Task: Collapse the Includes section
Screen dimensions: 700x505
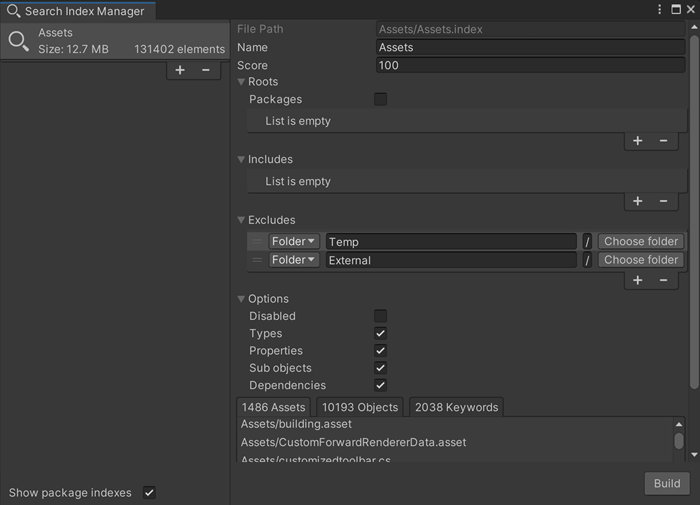Action: pyautogui.click(x=241, y=159)
